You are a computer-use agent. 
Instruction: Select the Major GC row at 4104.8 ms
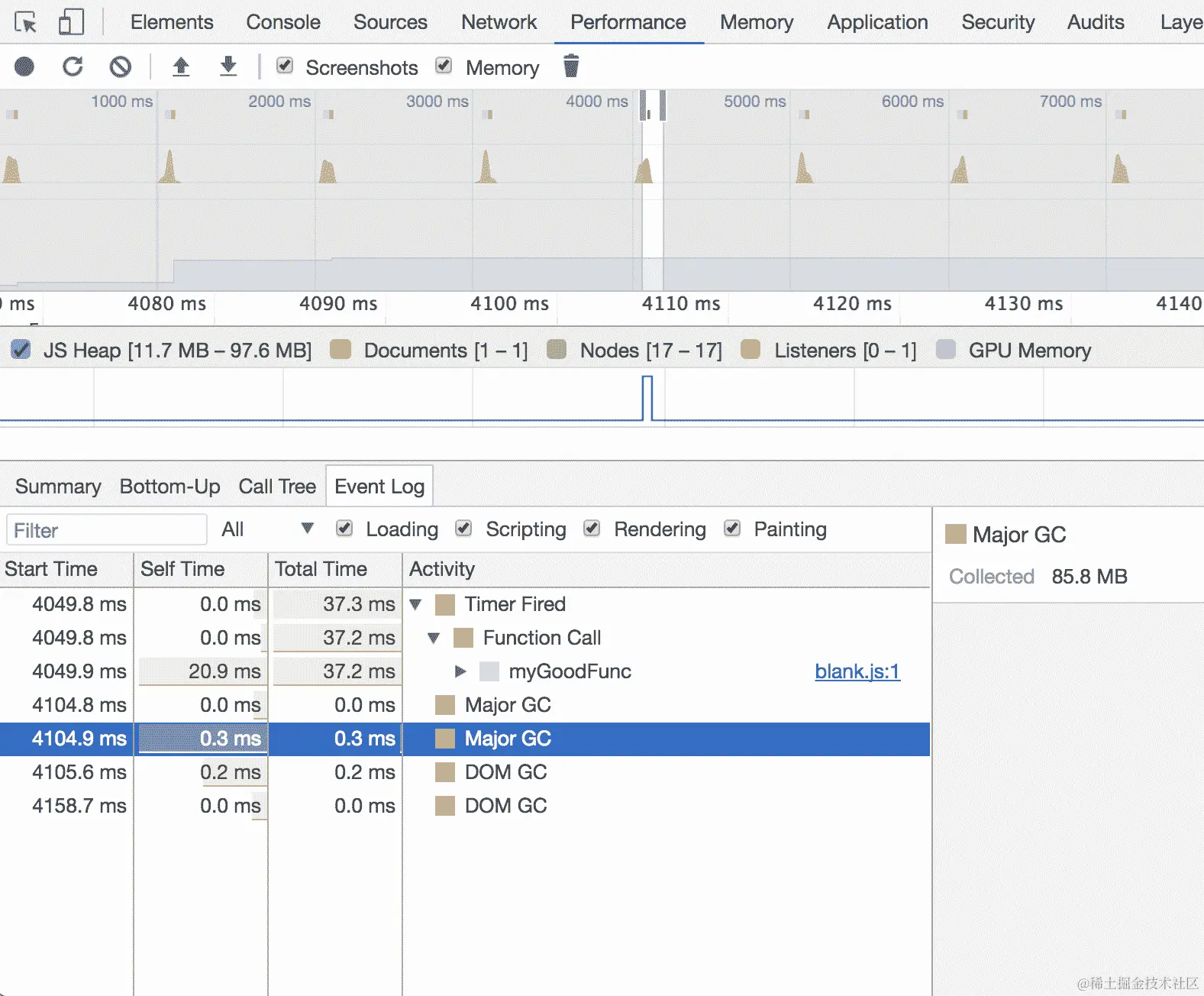click(x=465, y=706)
